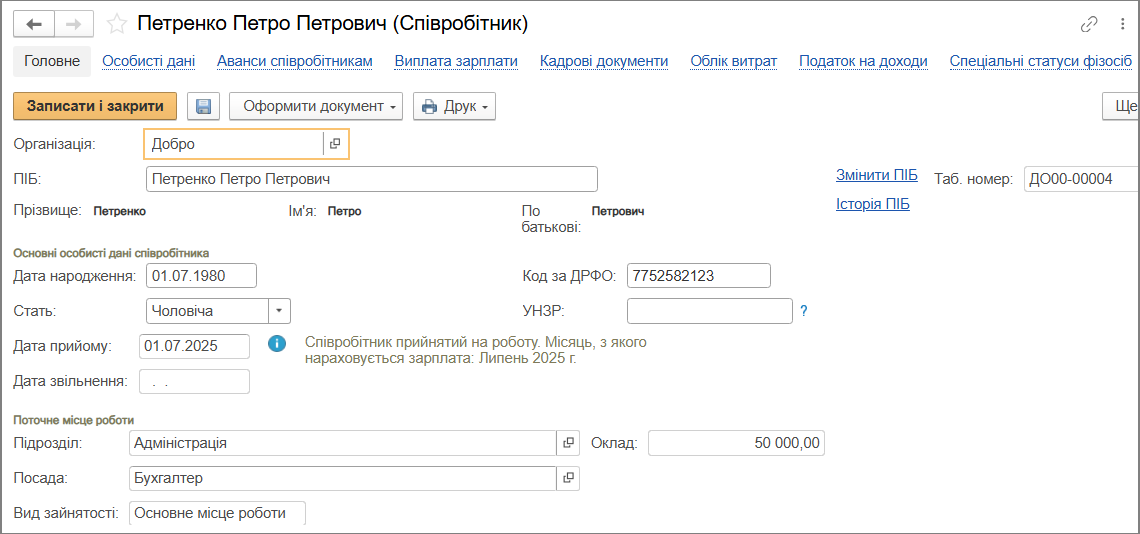Add to favorites with the star icon
This screenshot has height=534, width=1140.
click(116, 24)
